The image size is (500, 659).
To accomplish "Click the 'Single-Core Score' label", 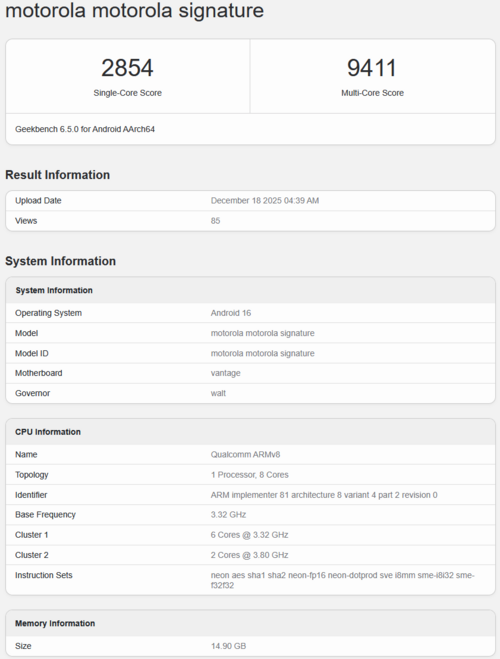I will click(127, 93).
